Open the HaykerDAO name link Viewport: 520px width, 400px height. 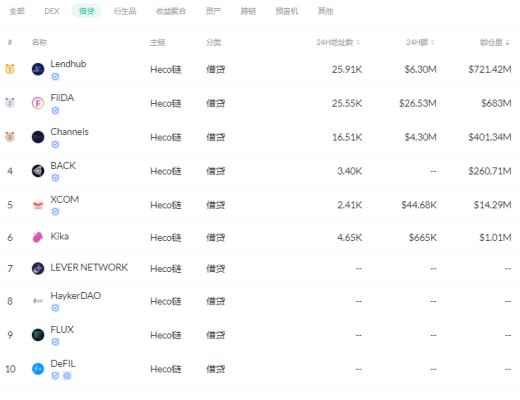point(76,296)
